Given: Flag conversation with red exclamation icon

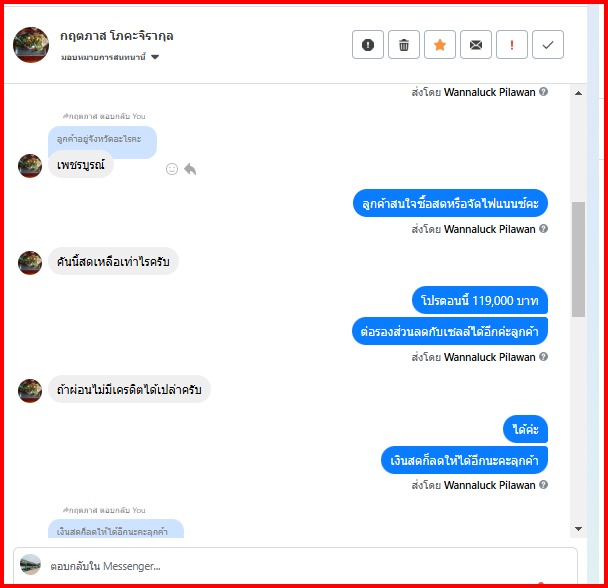Looking at the screenshot, I should point(512,45).
